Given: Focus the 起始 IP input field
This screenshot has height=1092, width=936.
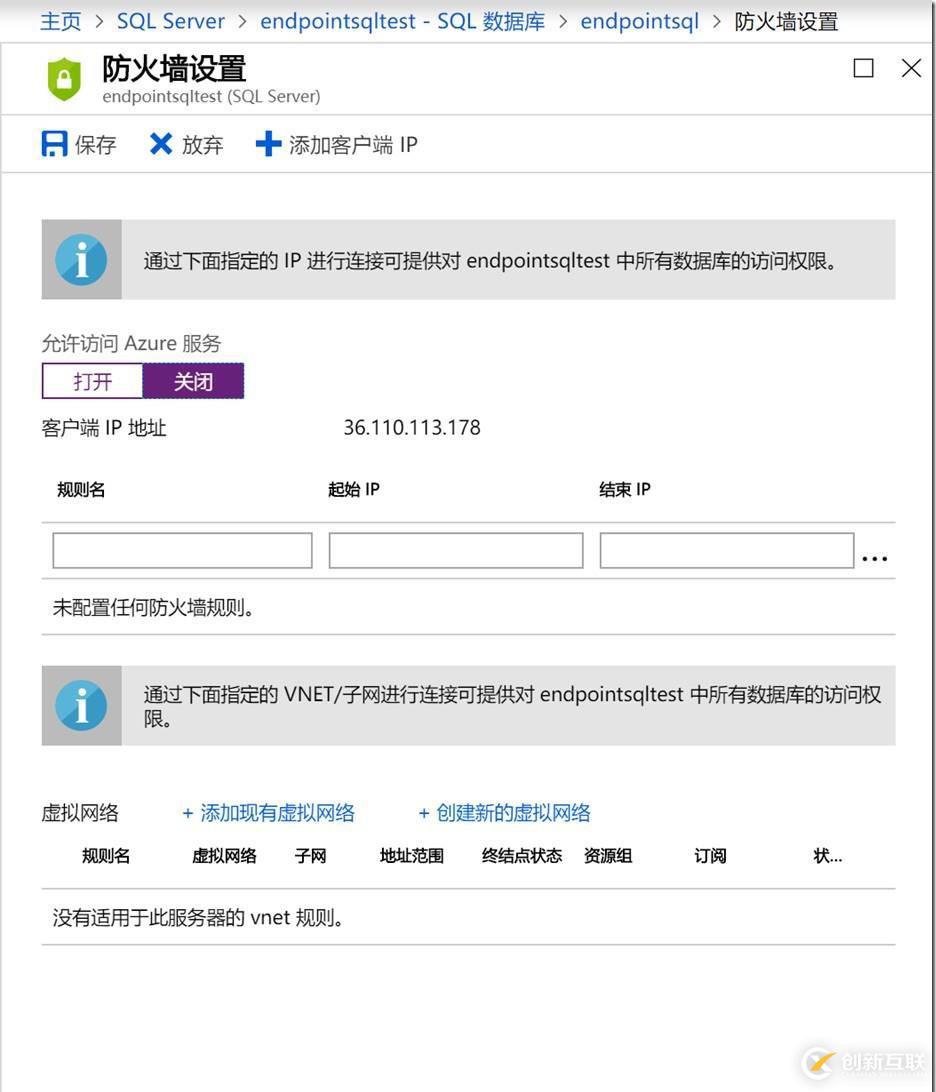Looking at the screenshot, I should (x=456, y=551).
